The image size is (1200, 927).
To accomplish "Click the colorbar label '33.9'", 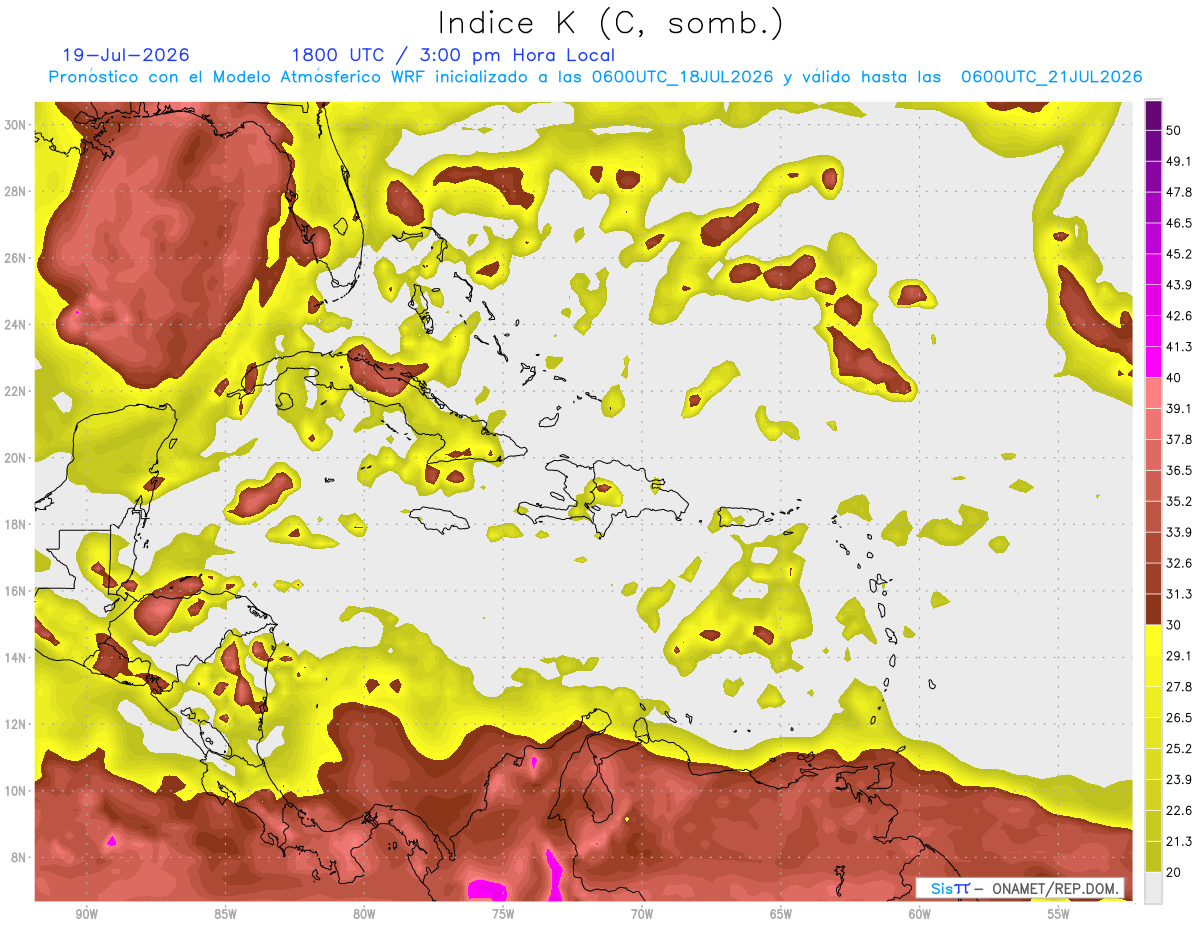I will pyautogui.click(x=1178, y=532).
